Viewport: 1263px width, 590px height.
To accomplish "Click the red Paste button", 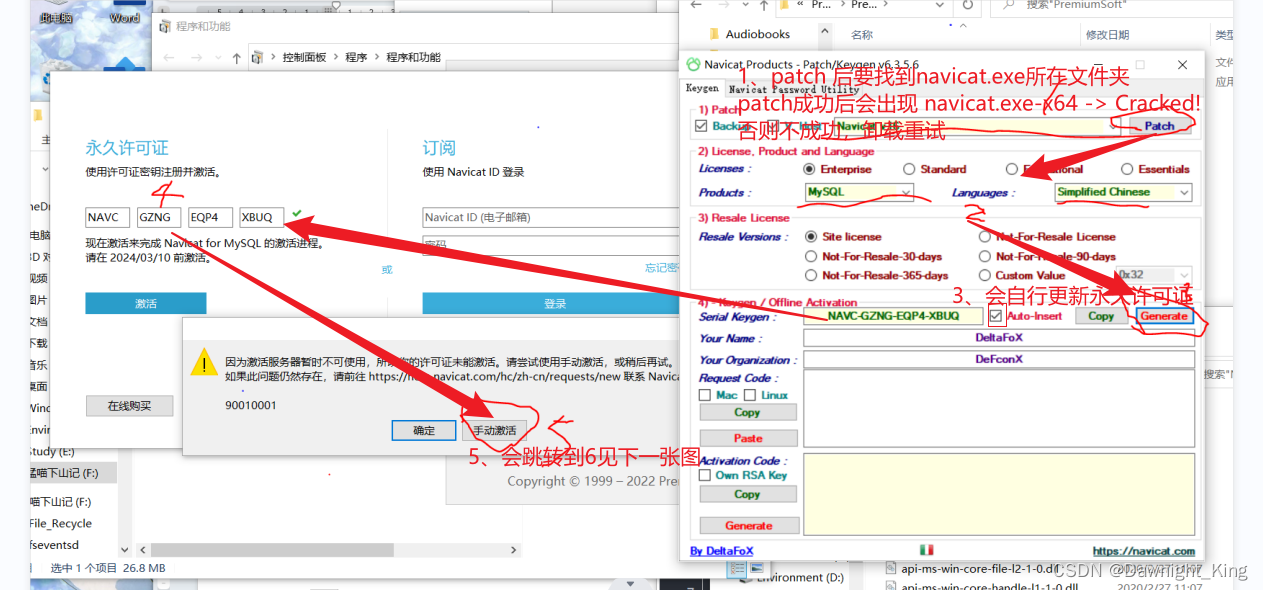I will click(747, 438).
